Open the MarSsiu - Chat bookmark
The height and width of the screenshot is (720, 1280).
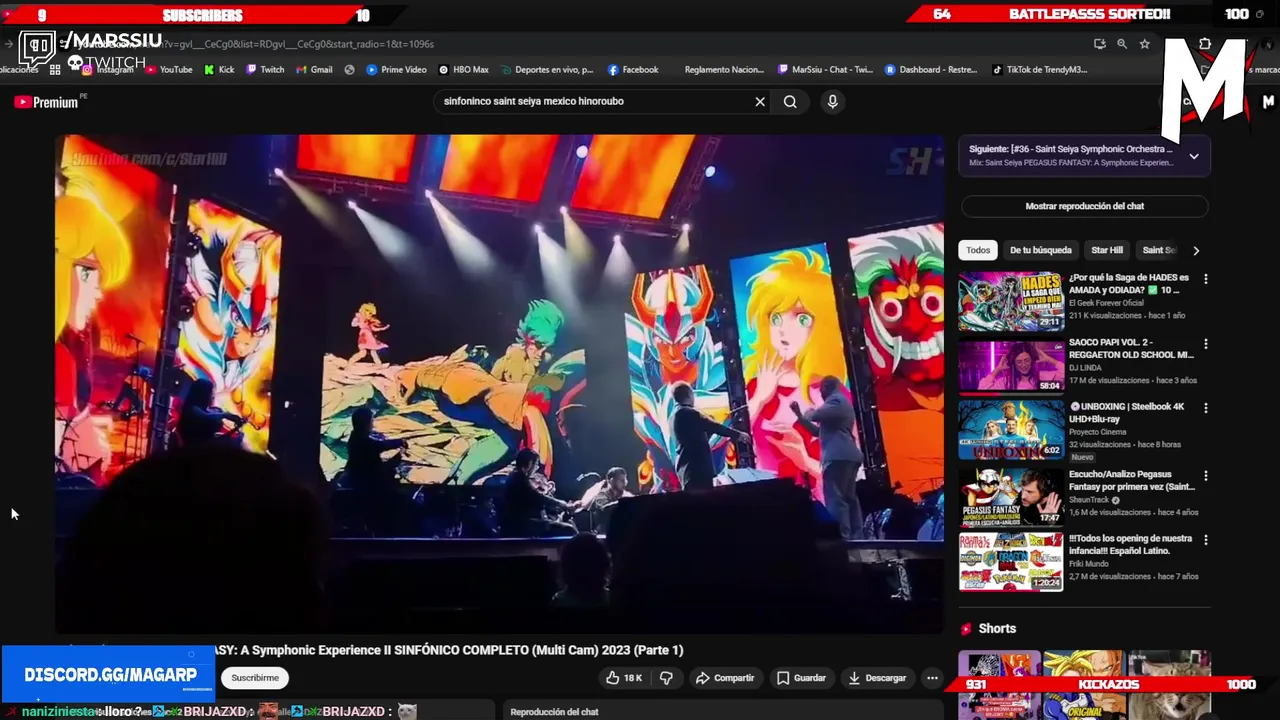tap(825, 70)
